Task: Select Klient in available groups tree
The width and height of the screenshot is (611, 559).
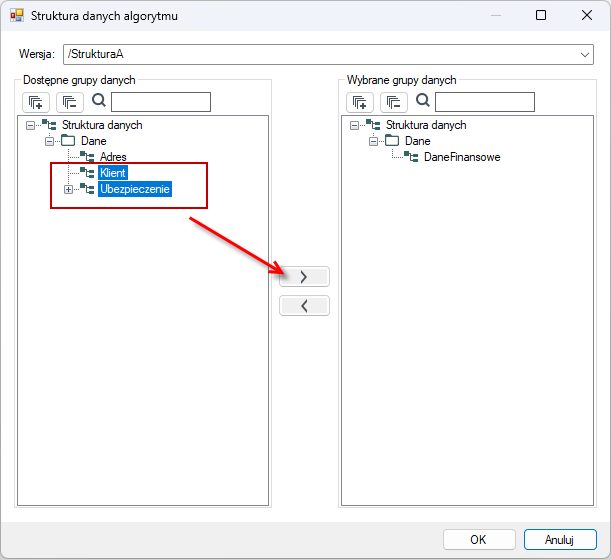Action: tap(113, 173)
